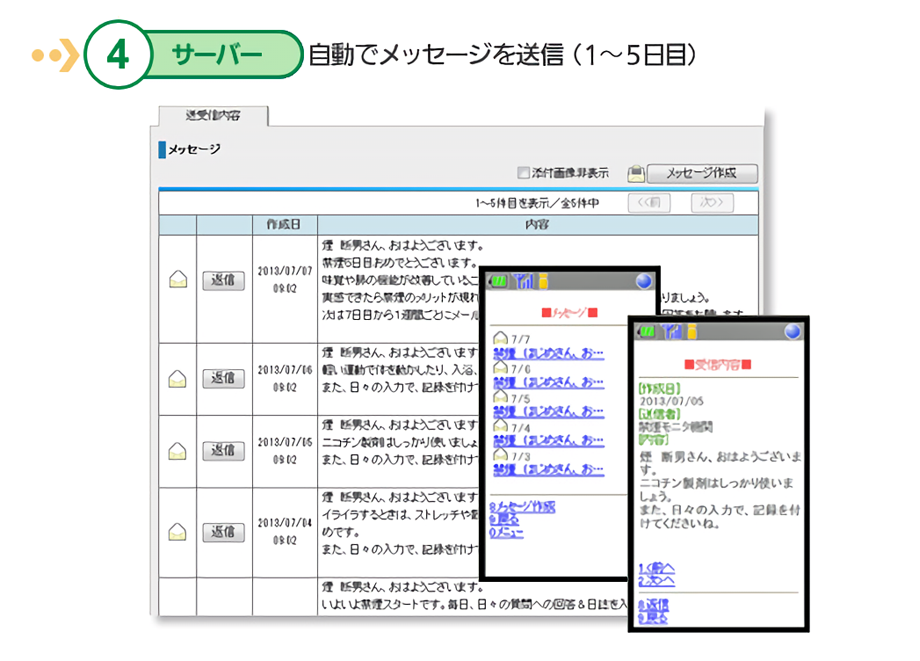Screen dimensions: 920x661
Task: Tap the 返信 link on right phone
Action: (x=654, y=605)
